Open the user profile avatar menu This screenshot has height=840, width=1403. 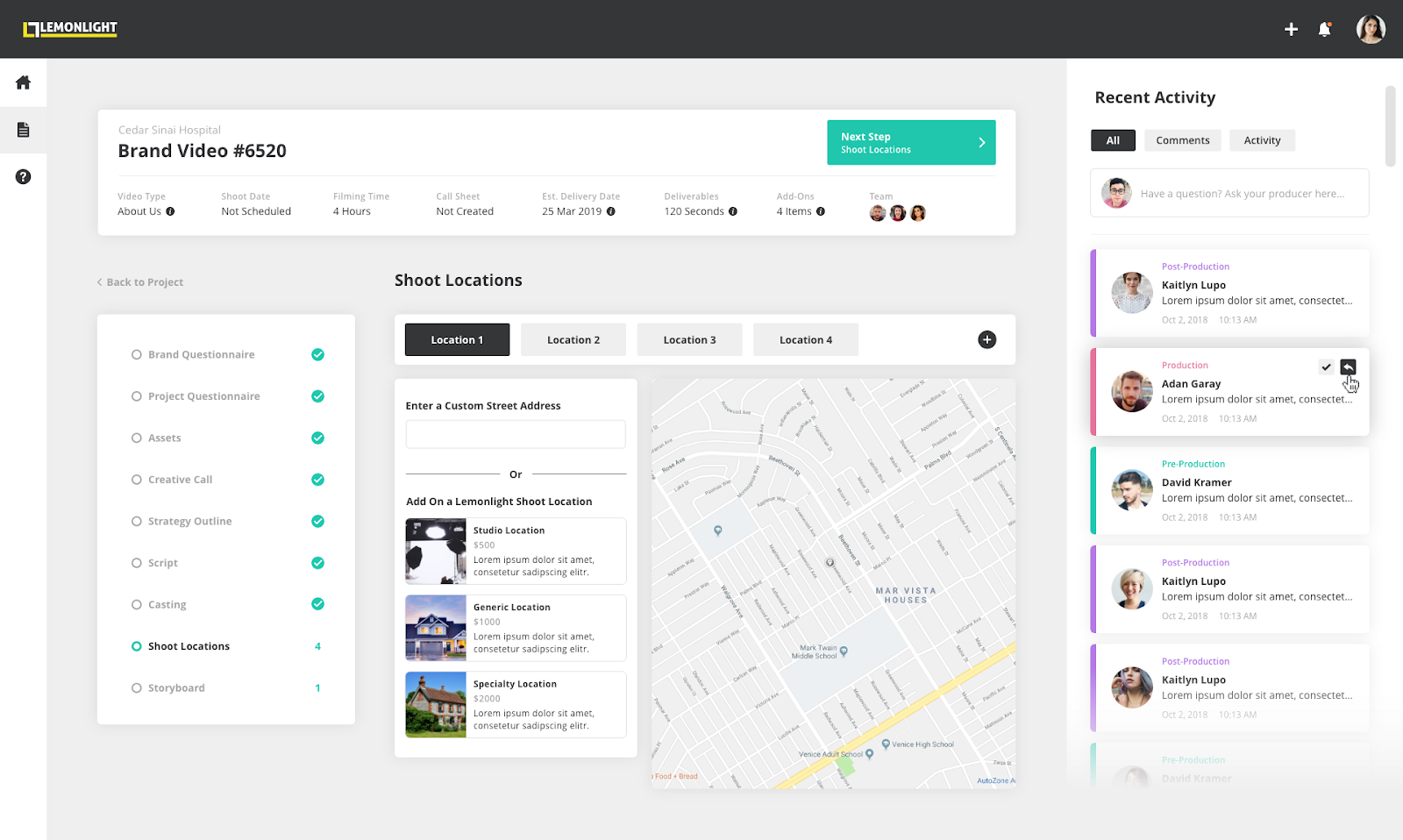[x=1371, y=29]
